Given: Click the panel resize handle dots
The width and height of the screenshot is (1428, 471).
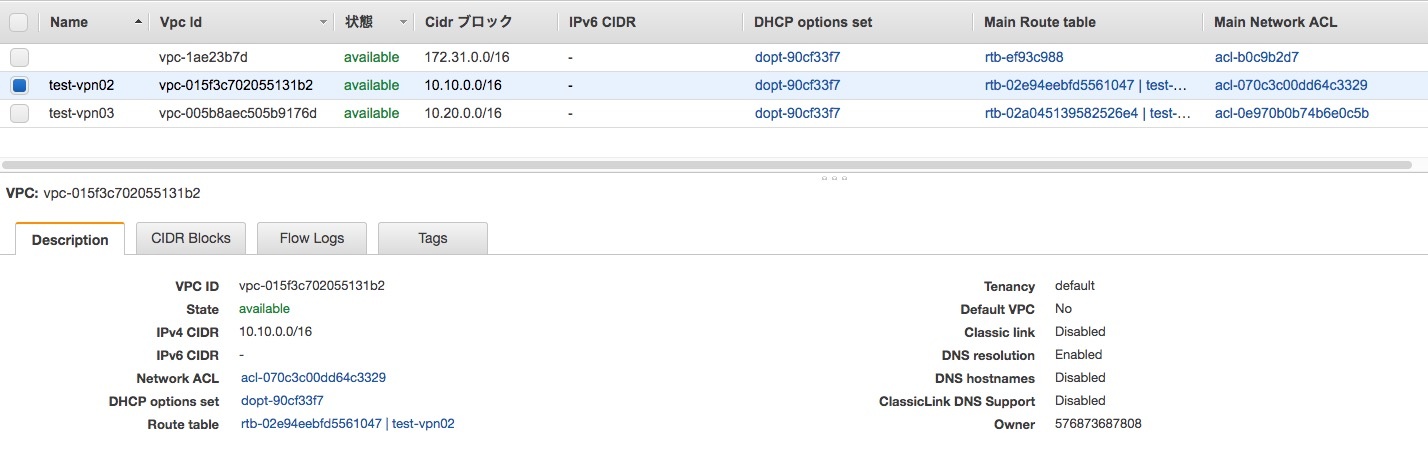Looking at the screenshot, I should [x=833, y=178].
